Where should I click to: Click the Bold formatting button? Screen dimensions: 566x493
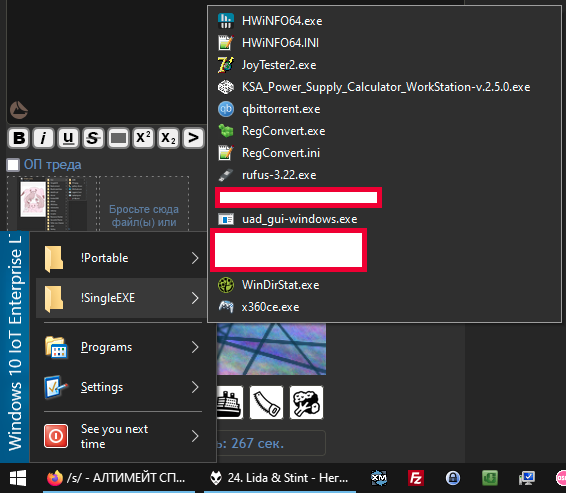[19, 138]
